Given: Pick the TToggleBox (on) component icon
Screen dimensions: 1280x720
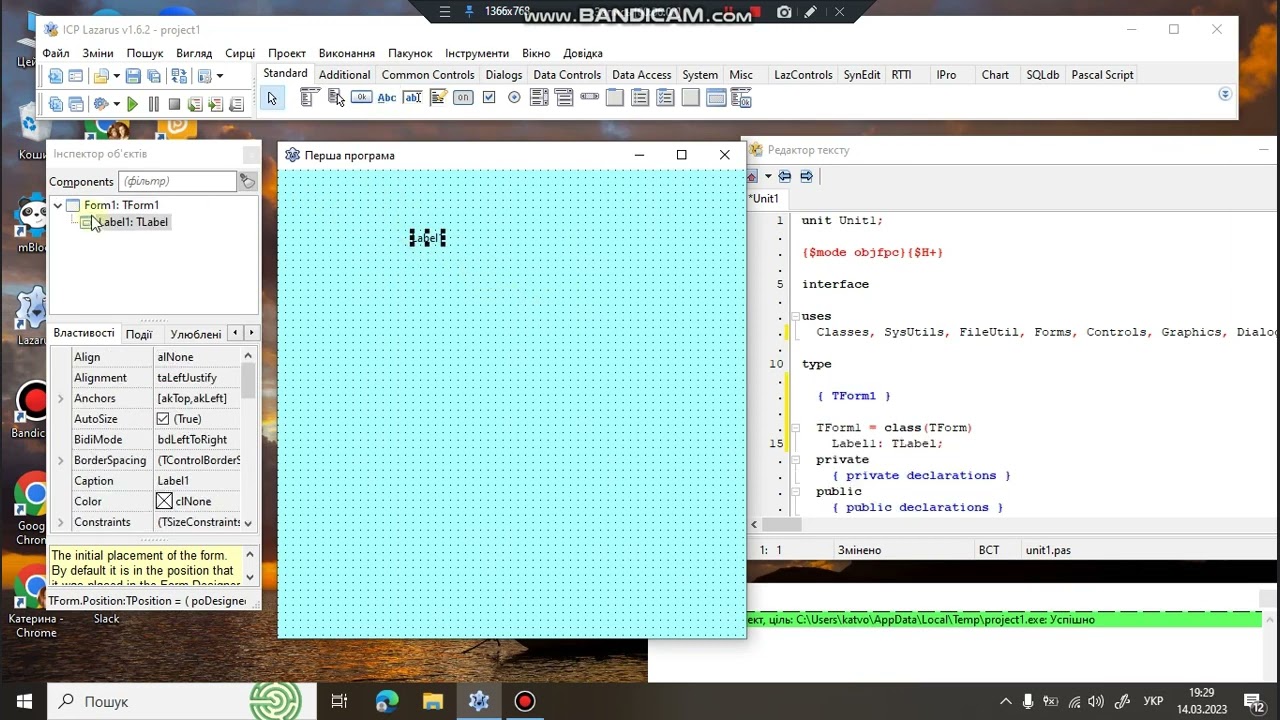Looking at the screenshot, I should pos(463,97).
